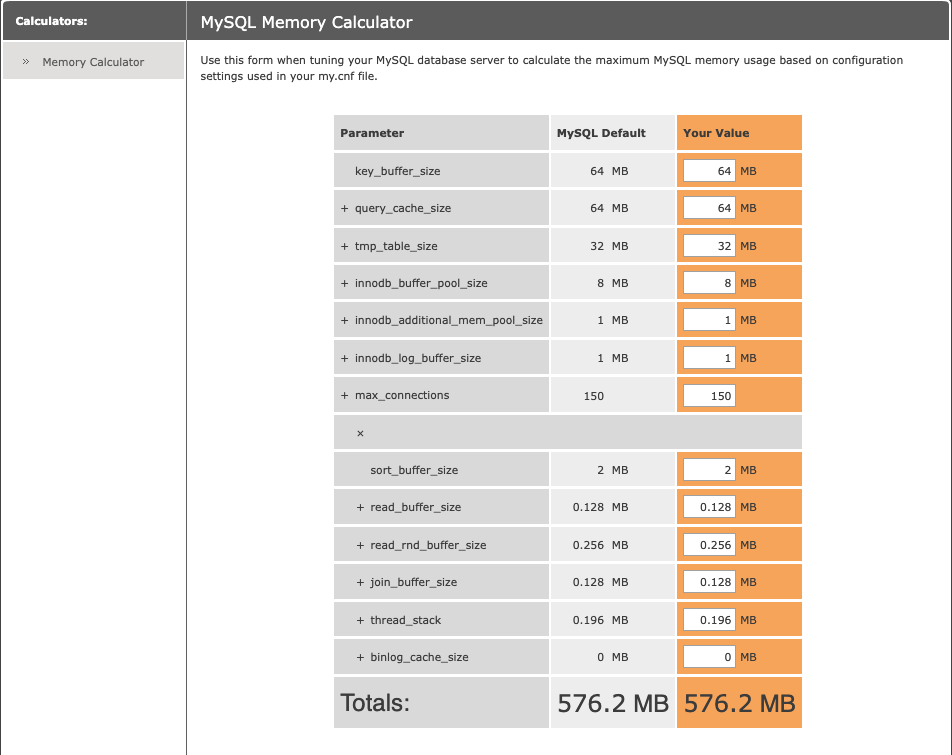This screenshot has height=755, width=952.
Task: Select the join_buffer_size value box
Action: click(x=709, y=582)
